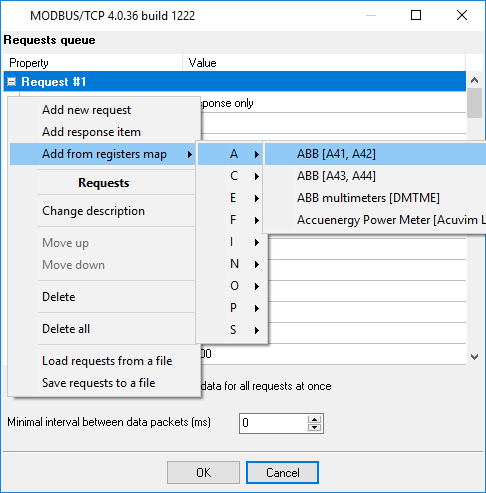Decrease the minimal interval spinner down arrow
The width and height of the screenshot is (486, 493).
314,427
